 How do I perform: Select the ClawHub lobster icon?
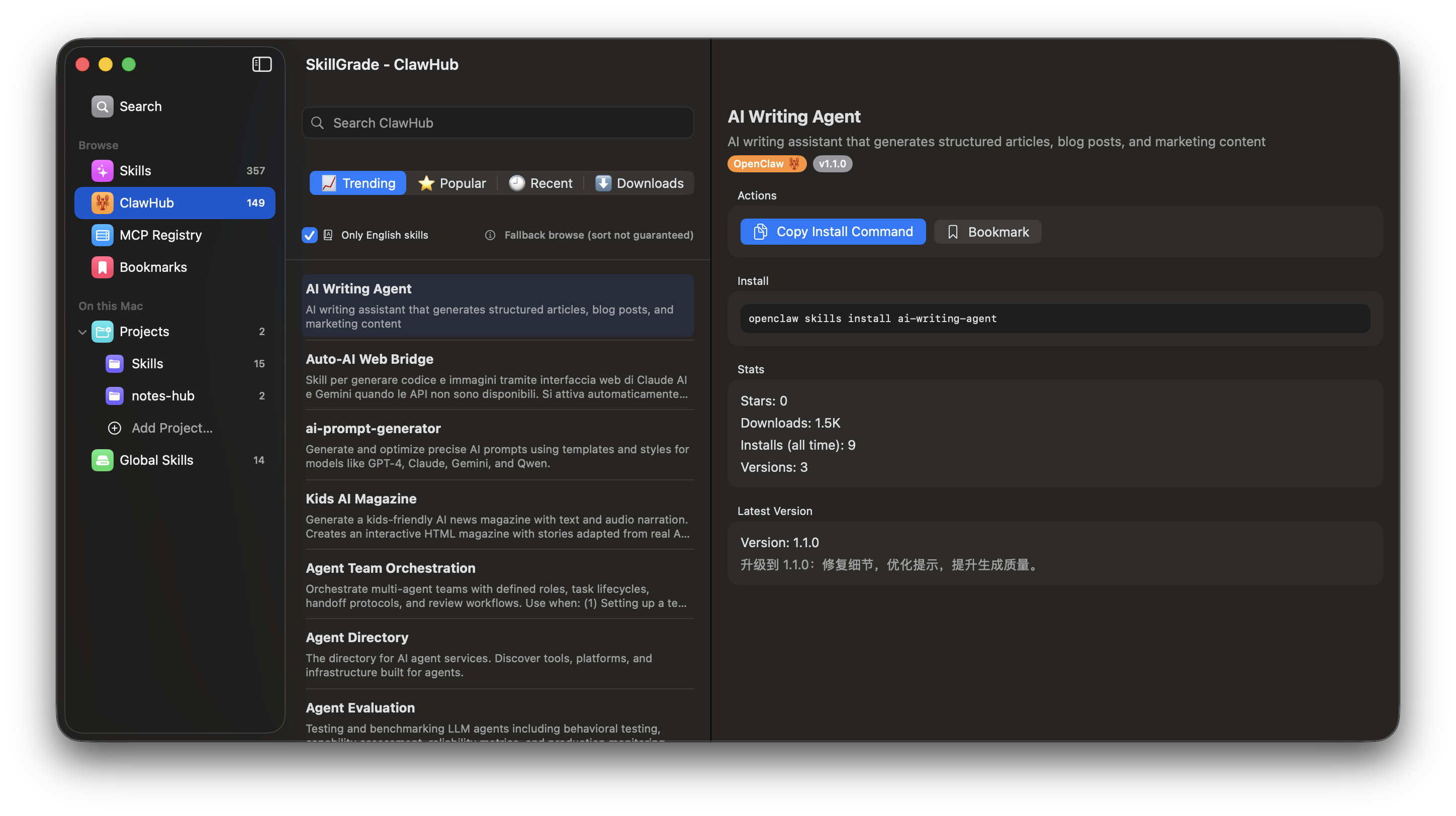(102, 202)
